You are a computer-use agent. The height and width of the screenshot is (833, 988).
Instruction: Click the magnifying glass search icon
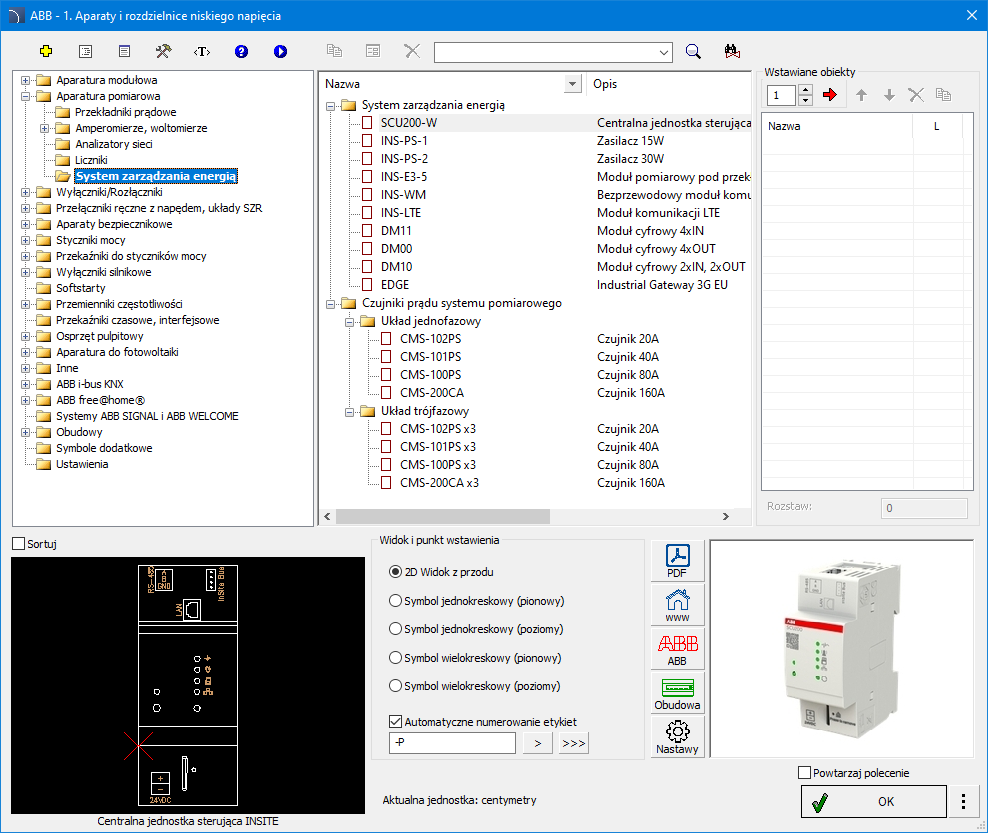(x=693, y=52)
